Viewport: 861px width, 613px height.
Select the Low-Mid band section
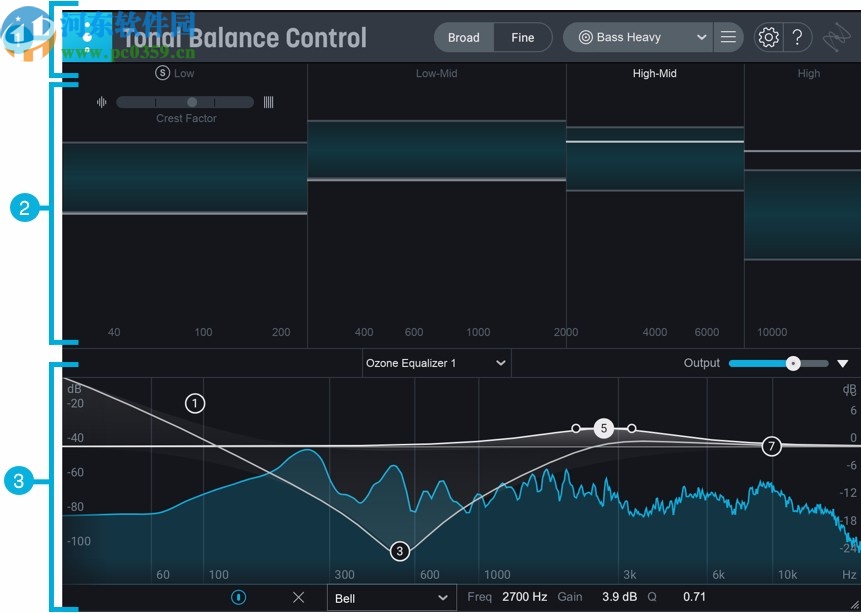tap(437, 73)
